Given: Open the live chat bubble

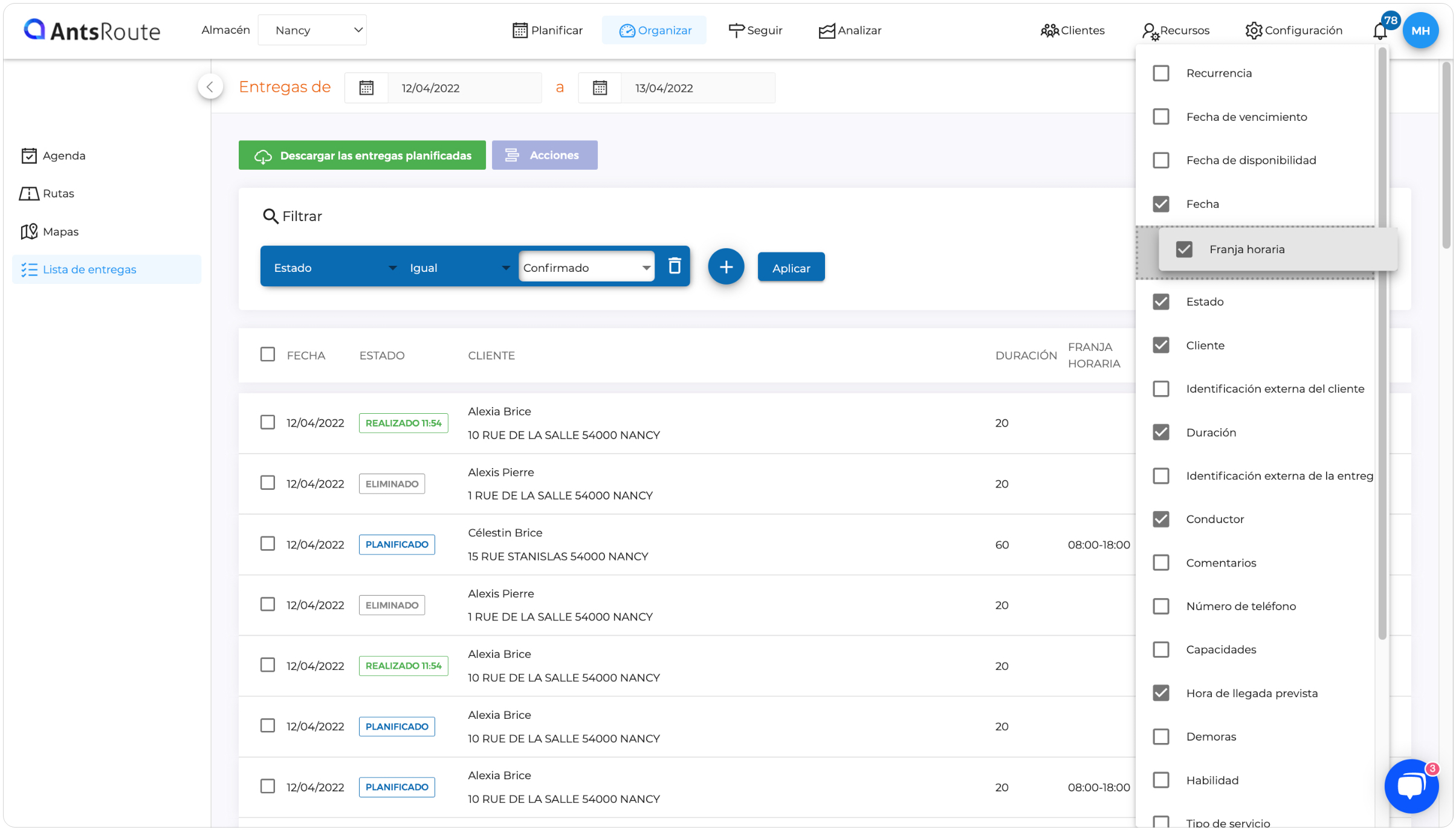Looking at the screenshot, I should tap(1411, 787).
